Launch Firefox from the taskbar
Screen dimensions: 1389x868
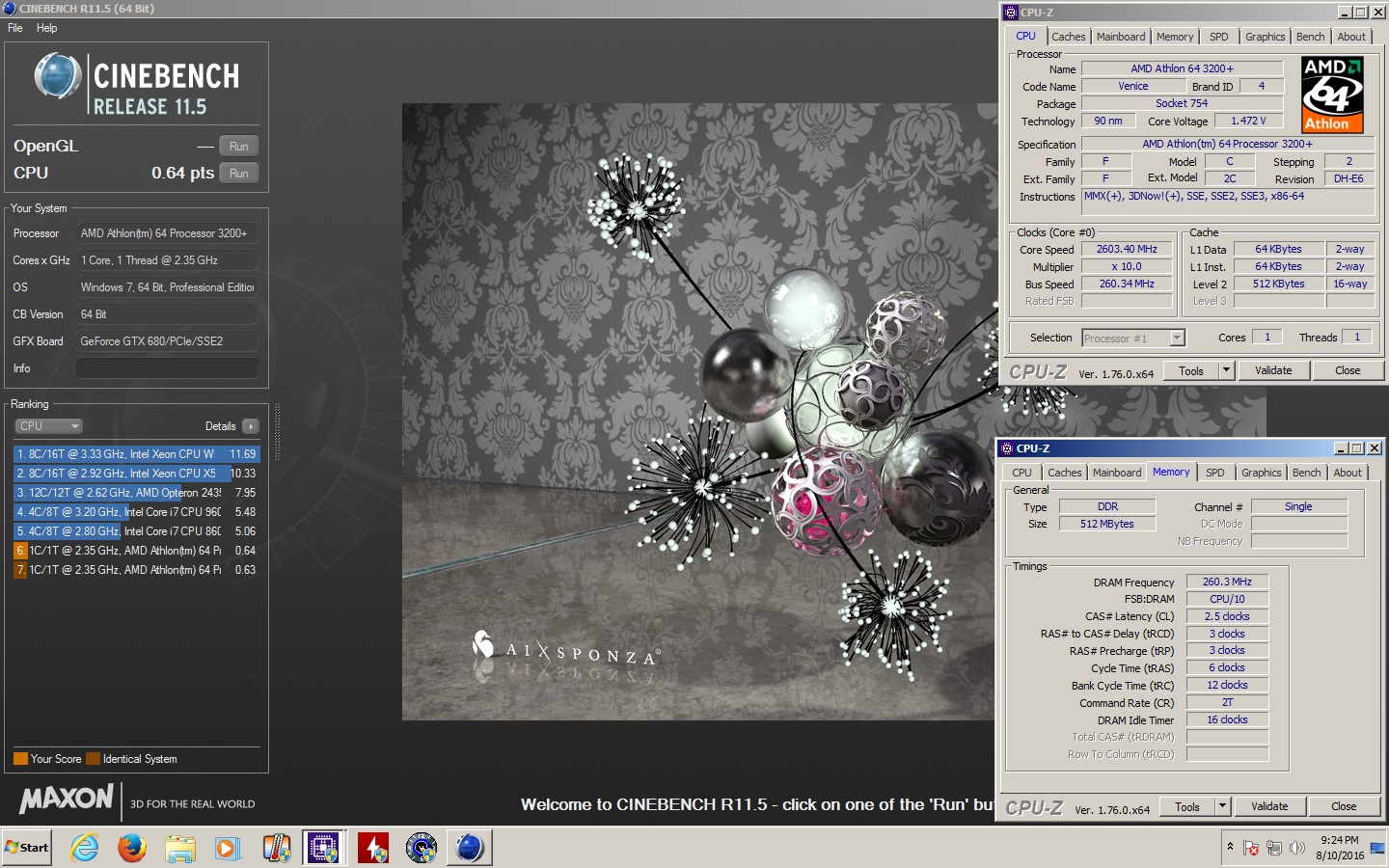click(x=132, y=848)
